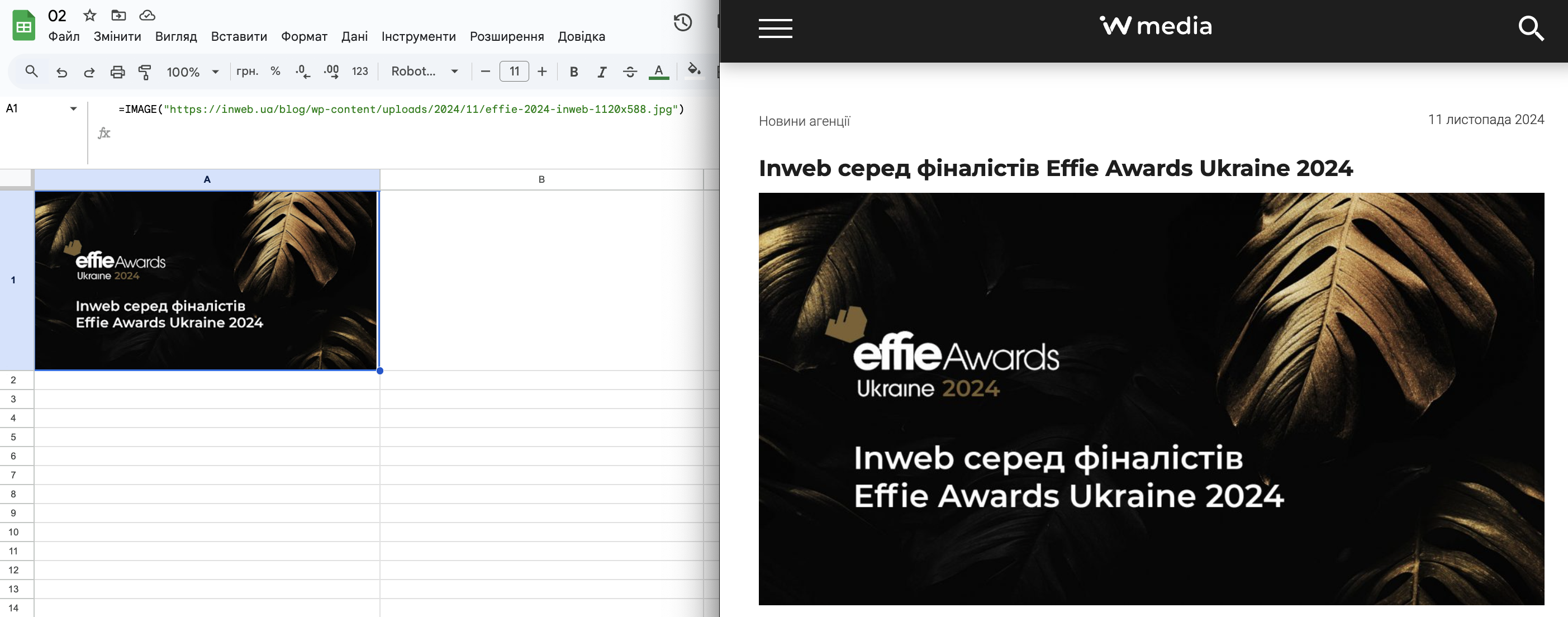This screenshot has width=1568, height=617.
Task: Open the text color picker
Action: (x=659, y=72)
